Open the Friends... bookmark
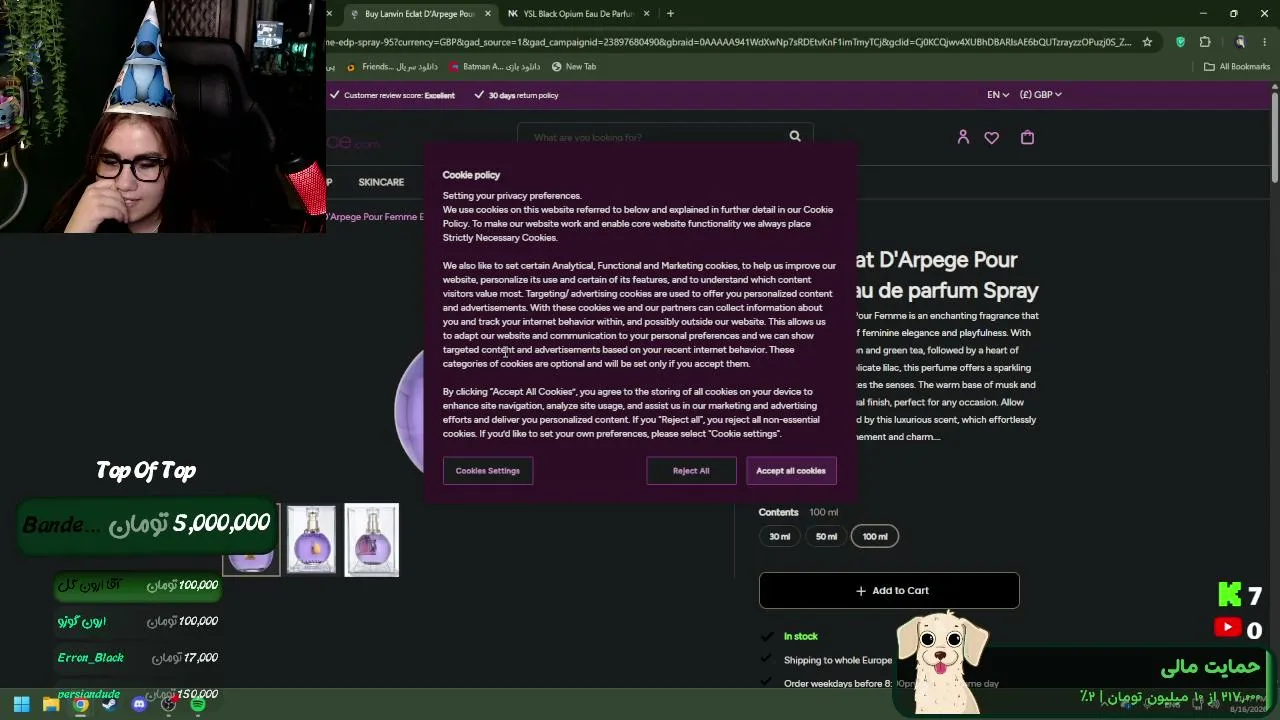Viewport: 1280px width, 720px height. coord(392,67)
